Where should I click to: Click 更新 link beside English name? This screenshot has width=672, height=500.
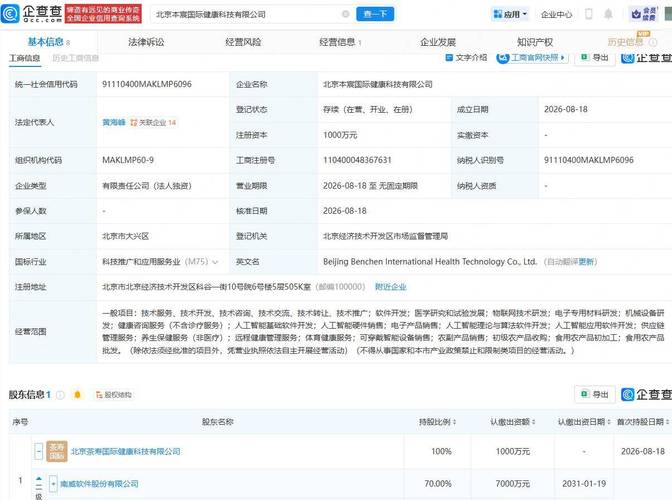(587, 262)
